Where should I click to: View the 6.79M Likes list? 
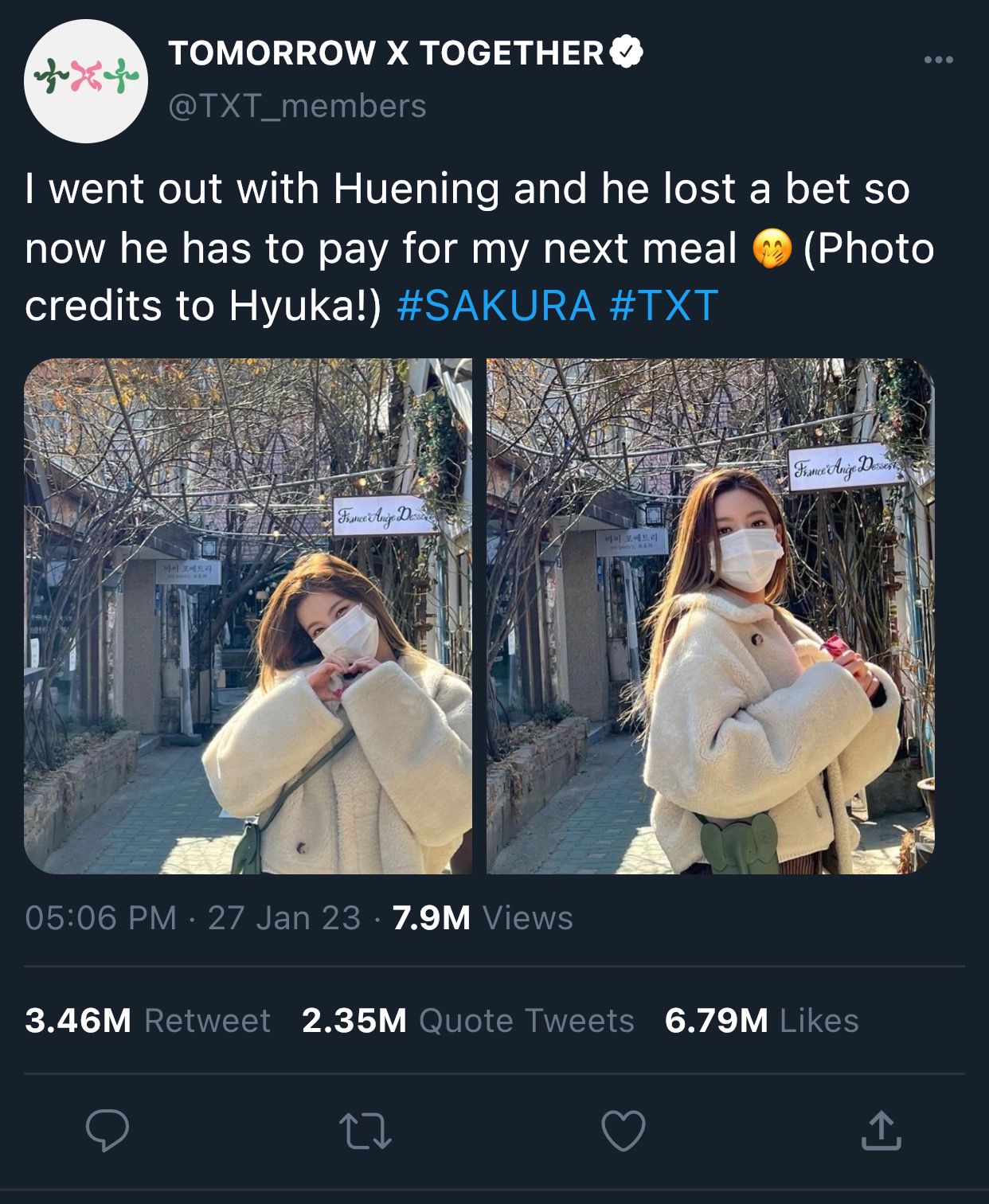(762, 1021)
